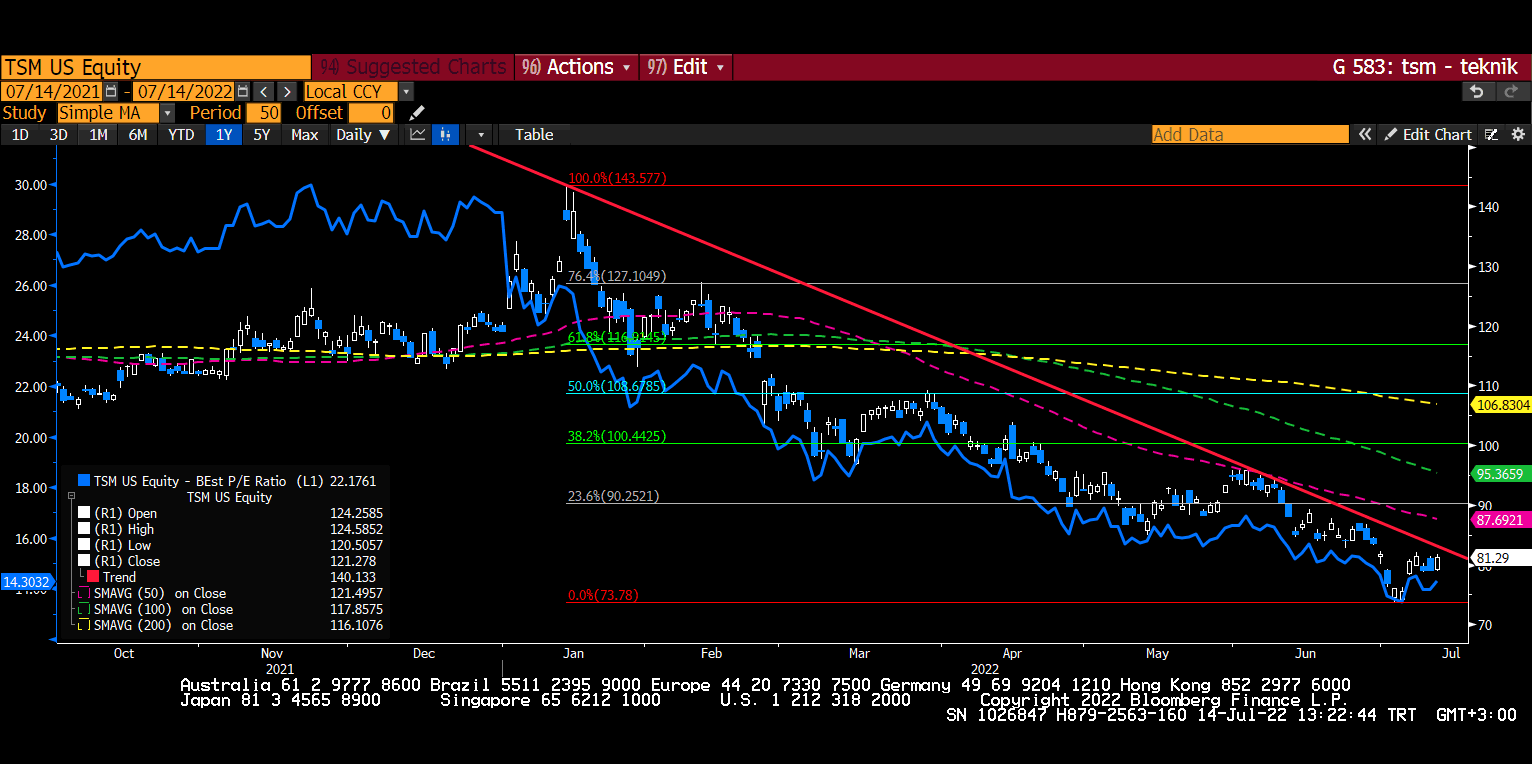Open 94) Suggested Charts
The image size is (1532, 764).
pyautogui.click(x=413, y=67)
